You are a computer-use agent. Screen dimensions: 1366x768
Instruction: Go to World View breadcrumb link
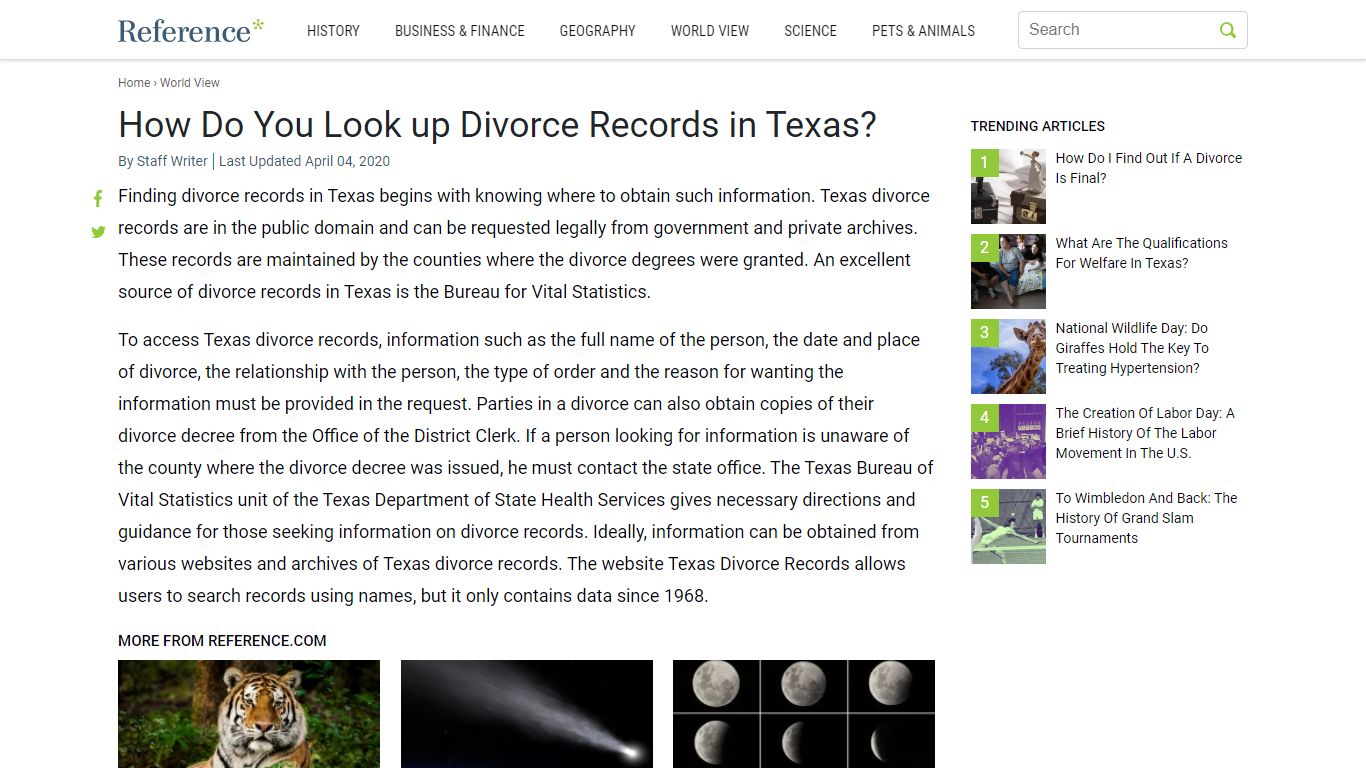(x=190, y=83)
